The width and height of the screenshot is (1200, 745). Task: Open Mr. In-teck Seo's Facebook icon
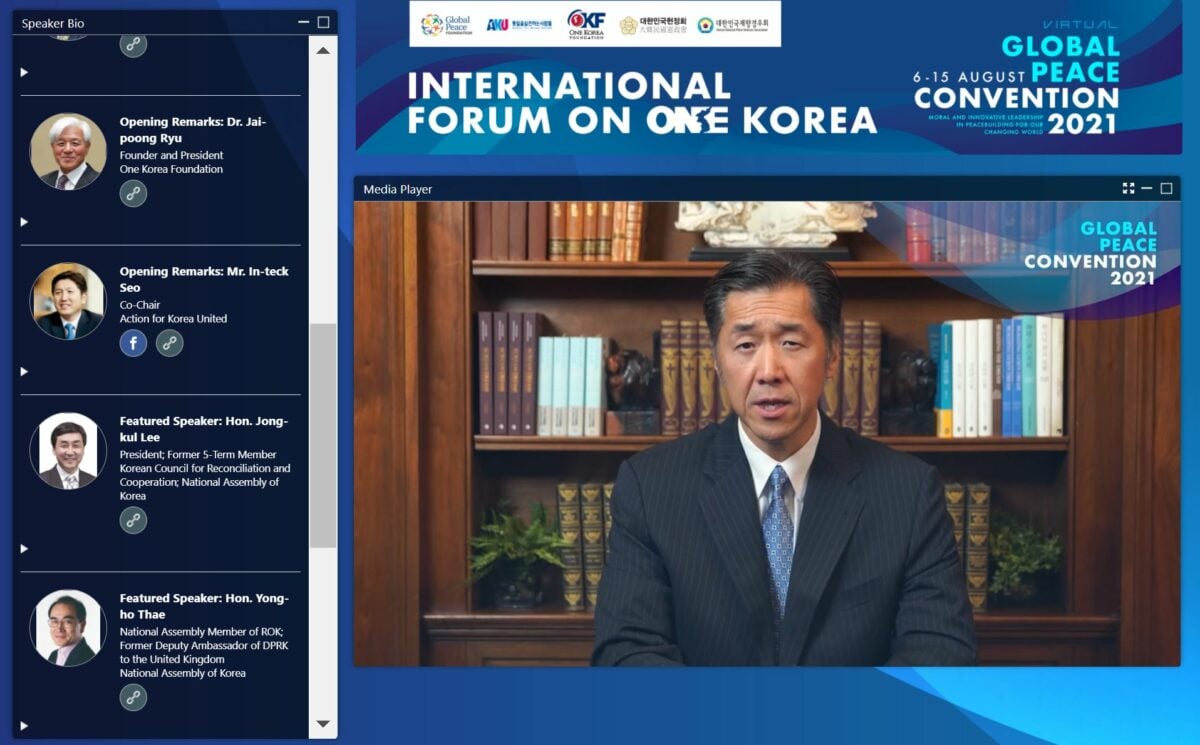[133, 344]
